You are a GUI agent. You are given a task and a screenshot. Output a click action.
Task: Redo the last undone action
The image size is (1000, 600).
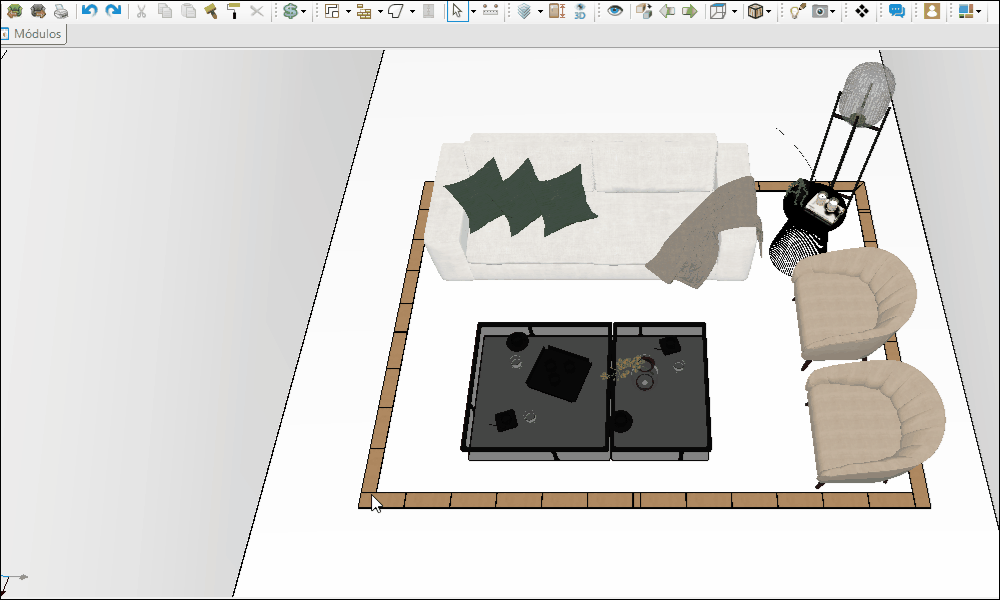(113, 11)
